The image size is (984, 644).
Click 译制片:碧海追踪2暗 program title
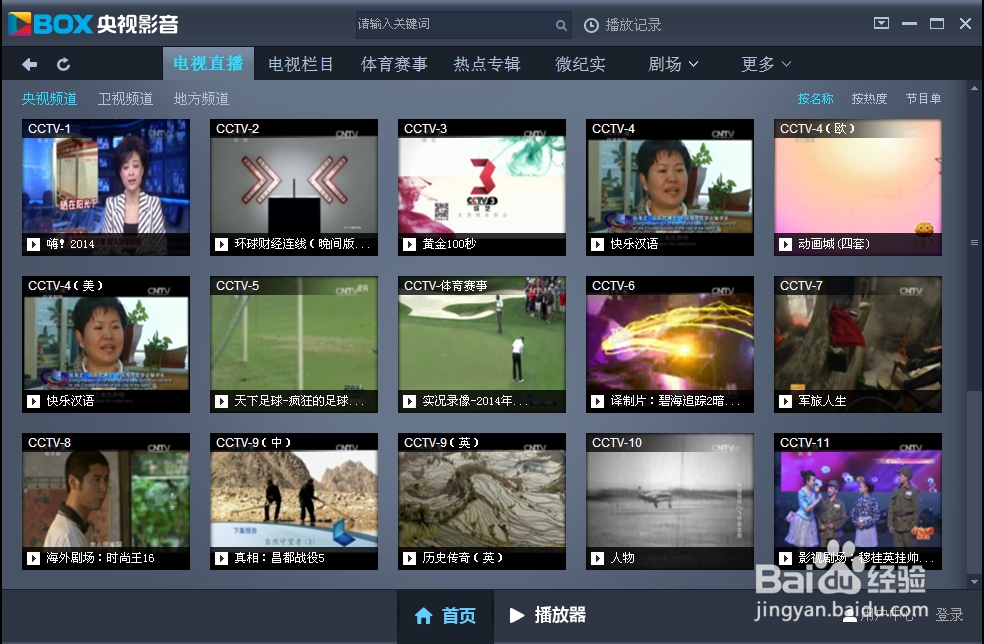(675, 401)
